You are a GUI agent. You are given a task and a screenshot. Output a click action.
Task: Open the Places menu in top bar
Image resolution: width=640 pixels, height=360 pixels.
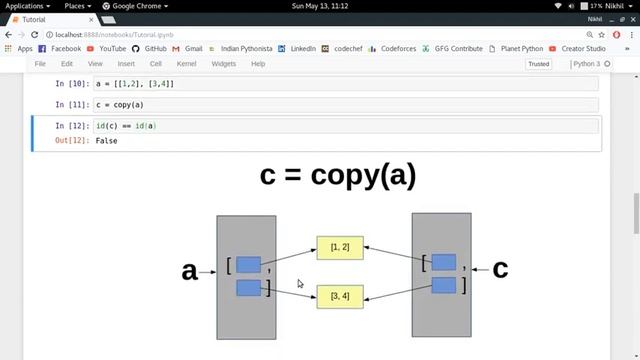pos(78,6)
